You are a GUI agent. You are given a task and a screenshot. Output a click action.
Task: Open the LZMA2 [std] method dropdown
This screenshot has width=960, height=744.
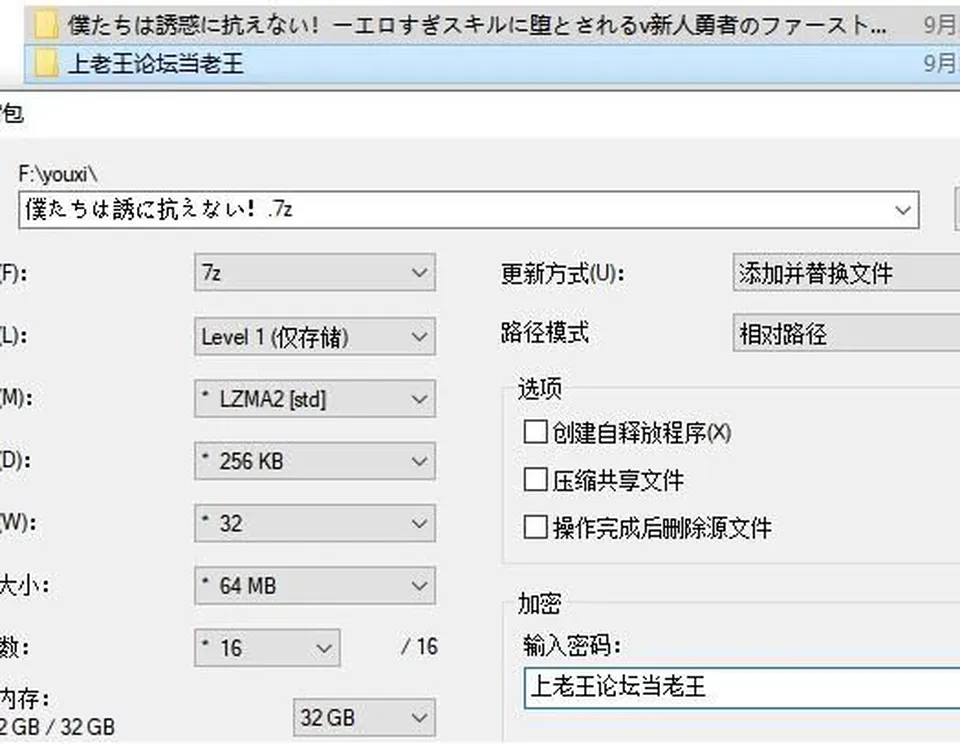pyautogui.click(x=315, y=399)
